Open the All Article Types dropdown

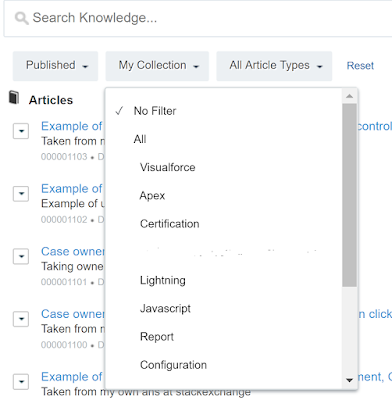(274, 66)
